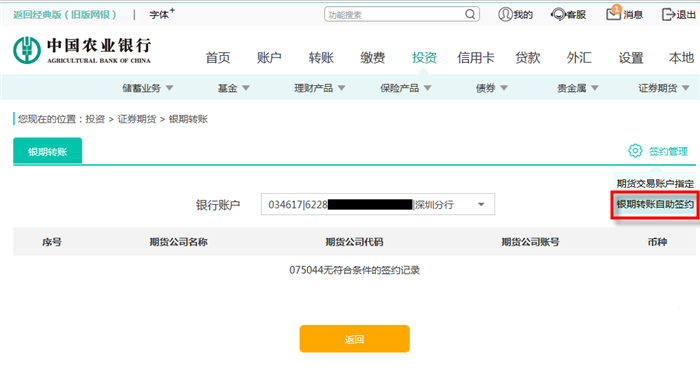Viewport: 700px width, 375px height.
Task: Expand the 基金 submenu arrow
Action: pos(246,88)
